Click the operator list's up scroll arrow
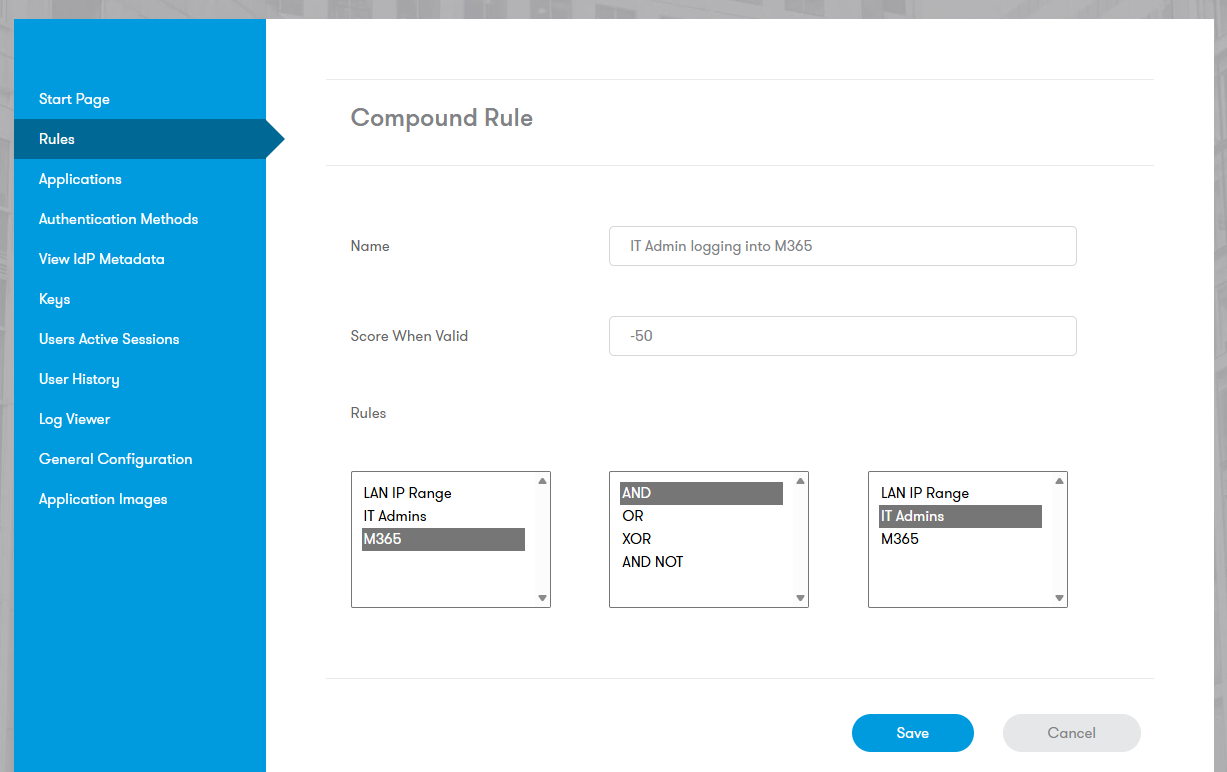The width and height of the screenshot is (1227, 772). pos(800,481)
